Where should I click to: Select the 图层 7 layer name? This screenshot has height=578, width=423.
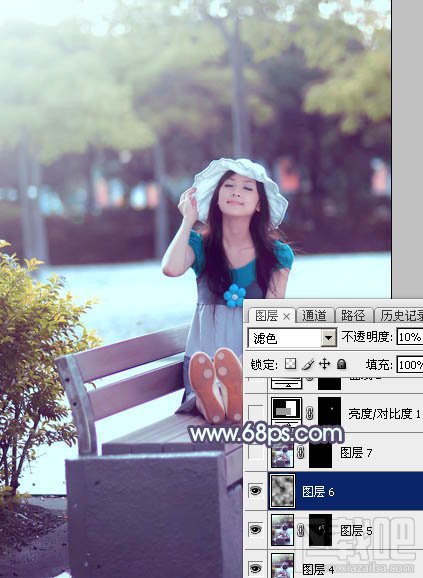pyautogui.click(x=356, y=453)
